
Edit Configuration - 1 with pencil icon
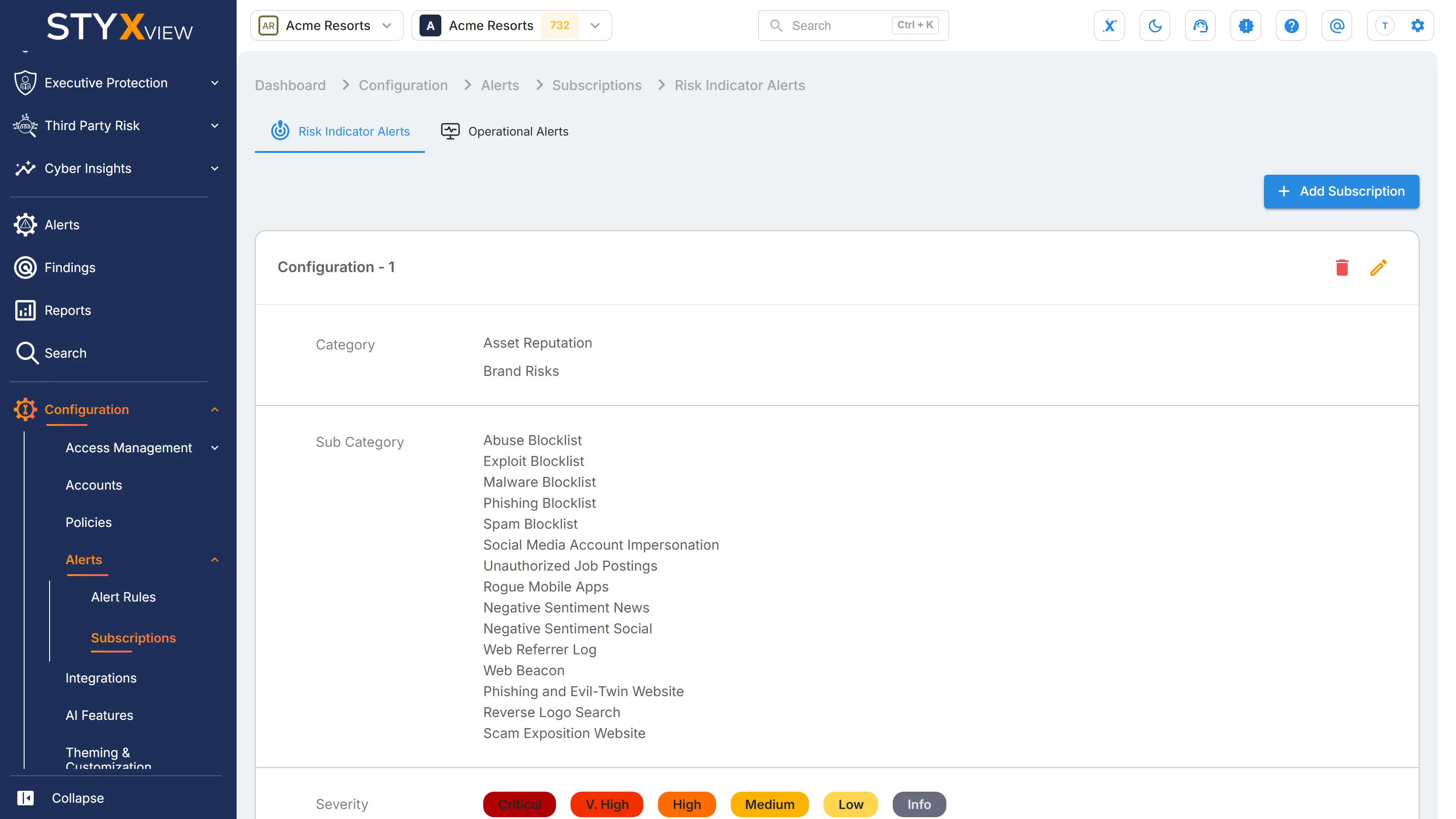(1379, 268)
